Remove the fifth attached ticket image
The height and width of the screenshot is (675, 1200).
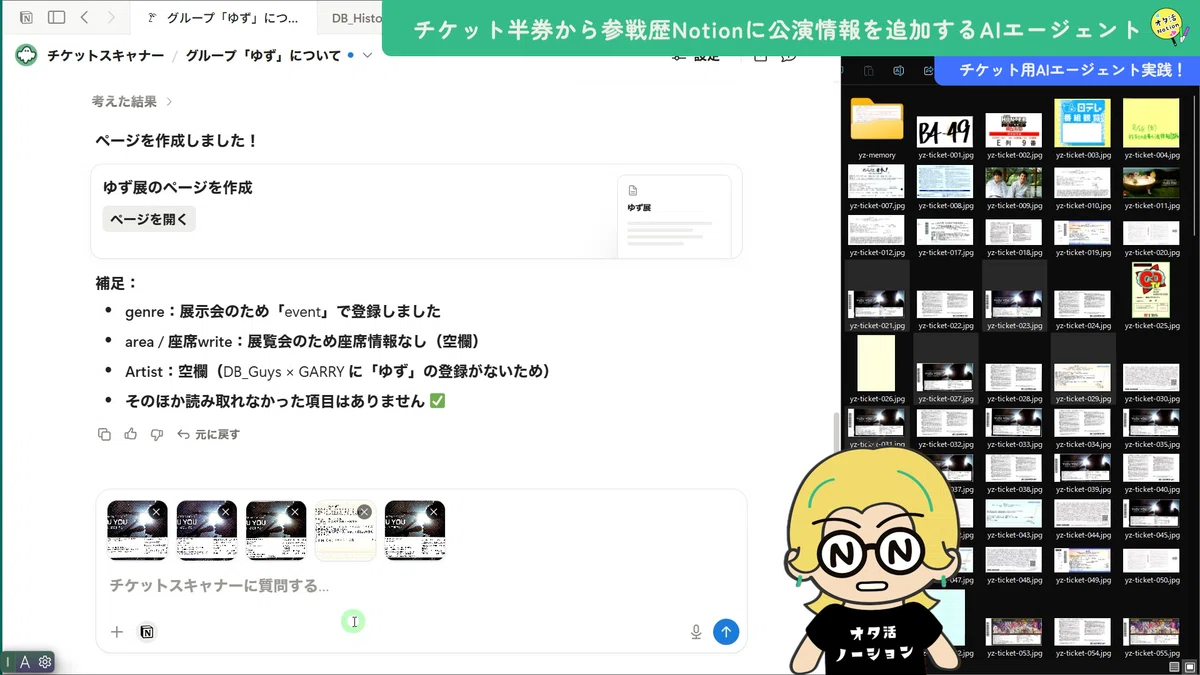coord(433,511)
